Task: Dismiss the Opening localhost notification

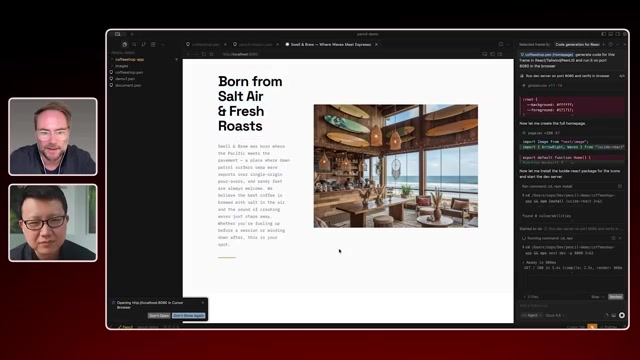Action: point(203,303)
